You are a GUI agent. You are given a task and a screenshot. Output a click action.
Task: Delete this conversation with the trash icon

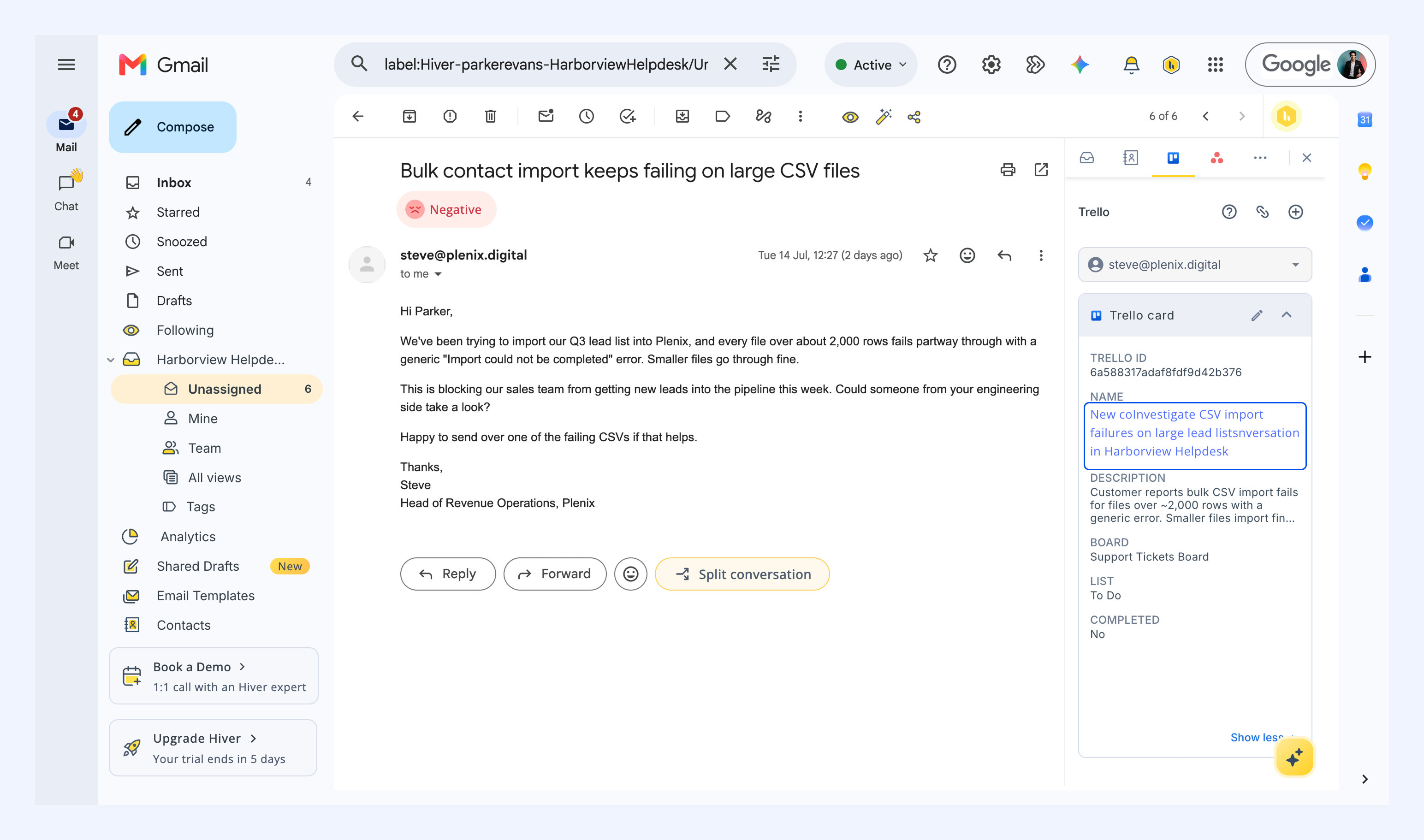tap(490, 117)
